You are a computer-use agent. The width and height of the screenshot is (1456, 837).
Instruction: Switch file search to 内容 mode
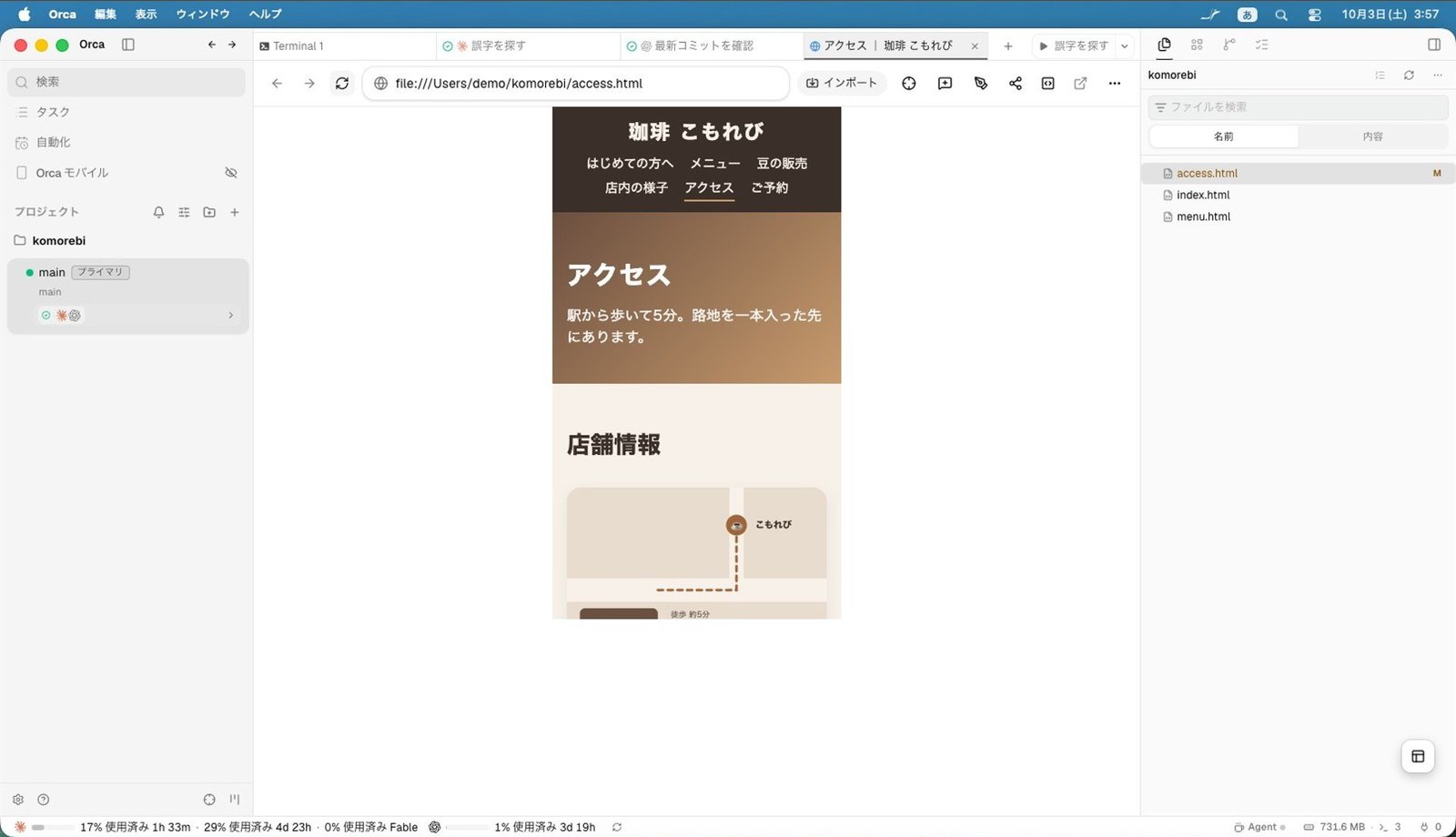[x=1372, y=136]
